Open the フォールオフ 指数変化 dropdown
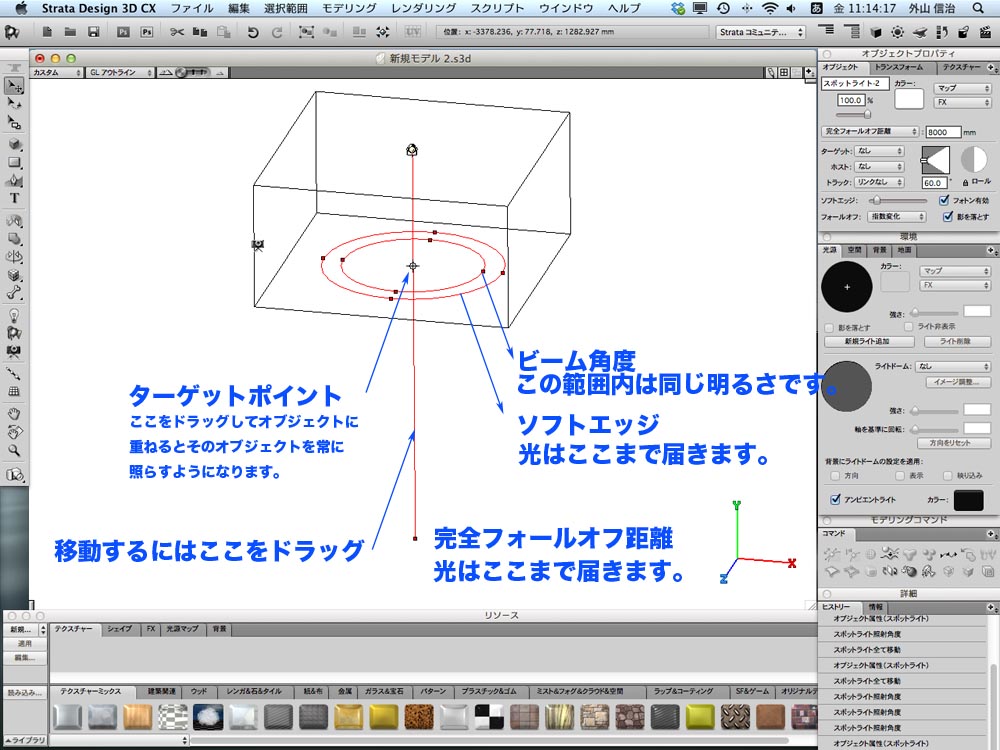 coord(897,217)
